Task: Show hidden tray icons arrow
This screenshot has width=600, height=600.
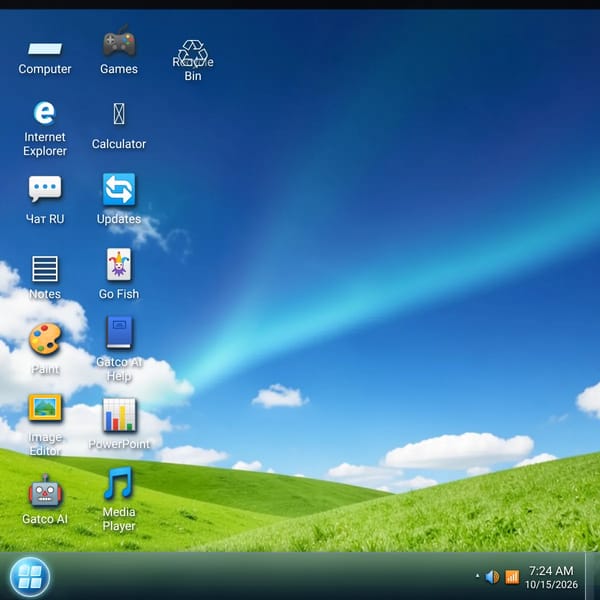Action: [x=477, y=575]
